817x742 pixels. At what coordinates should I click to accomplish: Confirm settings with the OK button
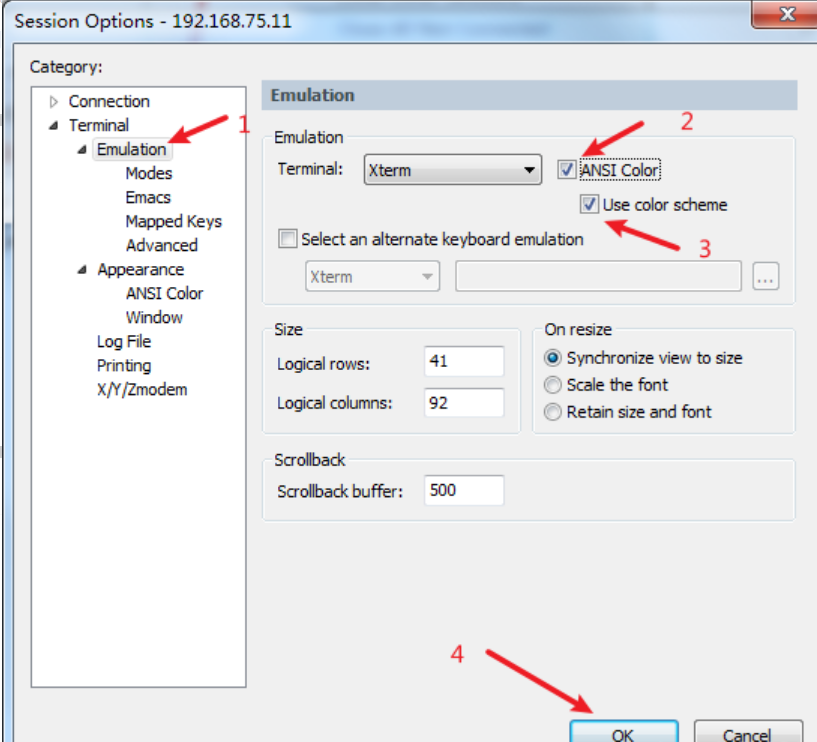pyautogui.click(x=624, y=732)
